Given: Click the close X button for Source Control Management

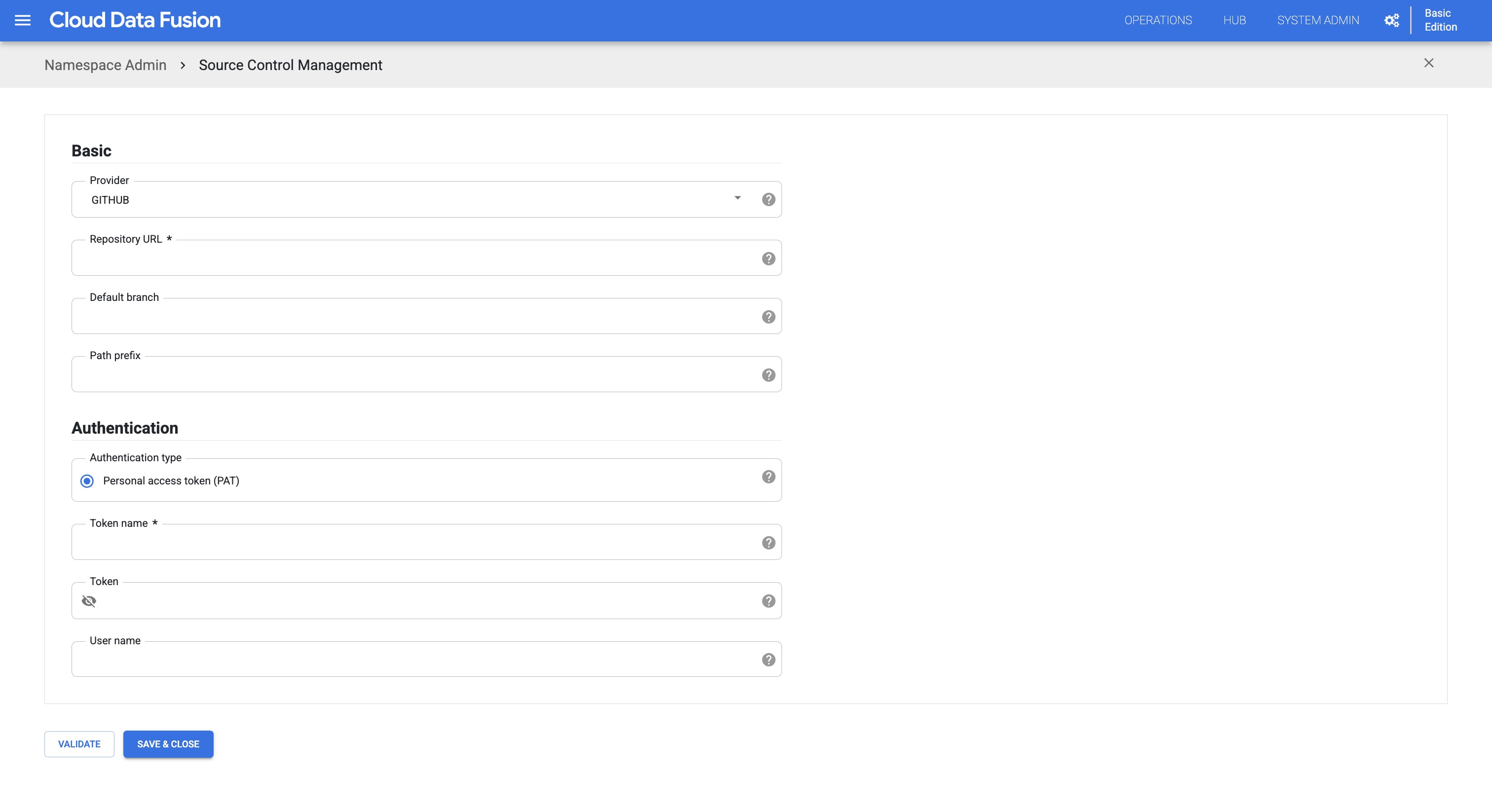Looking at the screenshot, I should [x=1429, y=63].
